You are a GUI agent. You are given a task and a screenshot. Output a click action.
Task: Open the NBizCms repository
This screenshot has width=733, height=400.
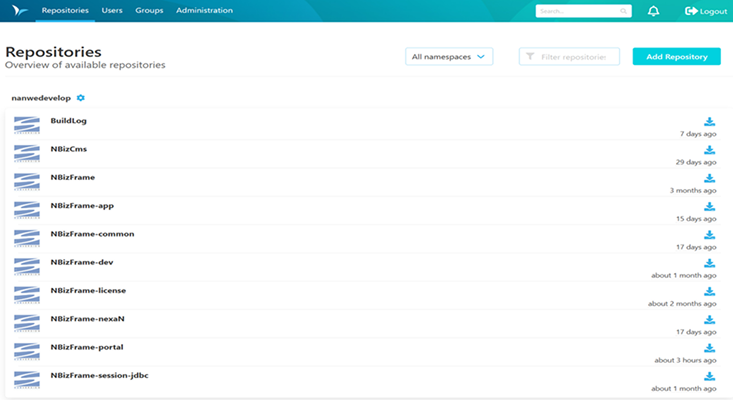(x=69, y=149)
